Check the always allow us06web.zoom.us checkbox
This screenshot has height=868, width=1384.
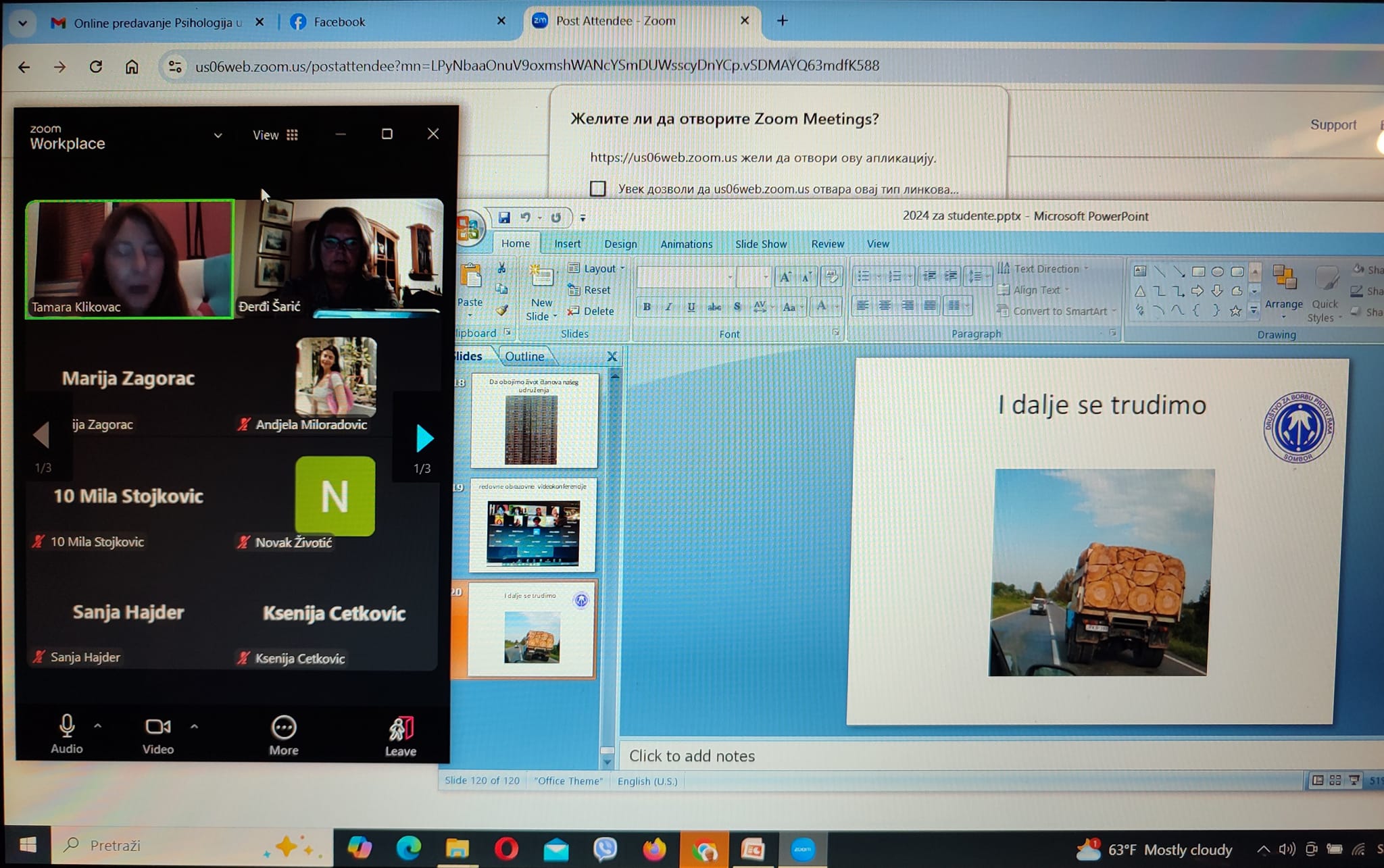pos(597,188)
